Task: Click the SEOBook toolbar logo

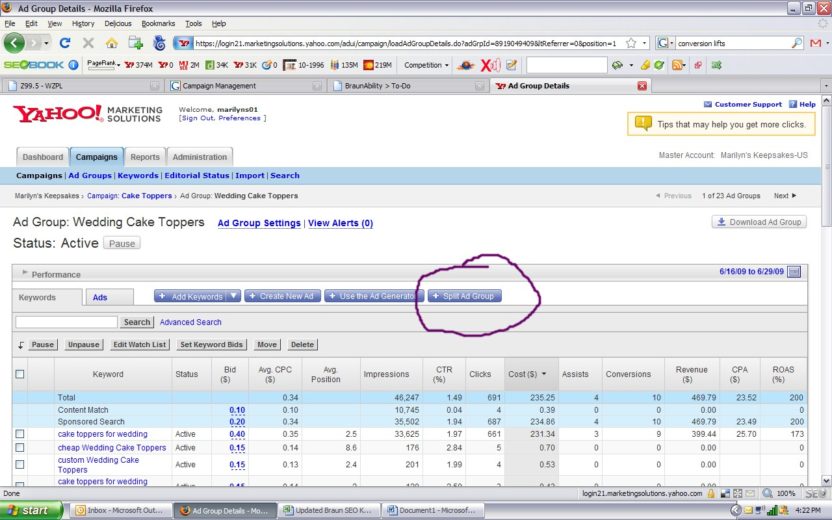Action: pos(33,65)
